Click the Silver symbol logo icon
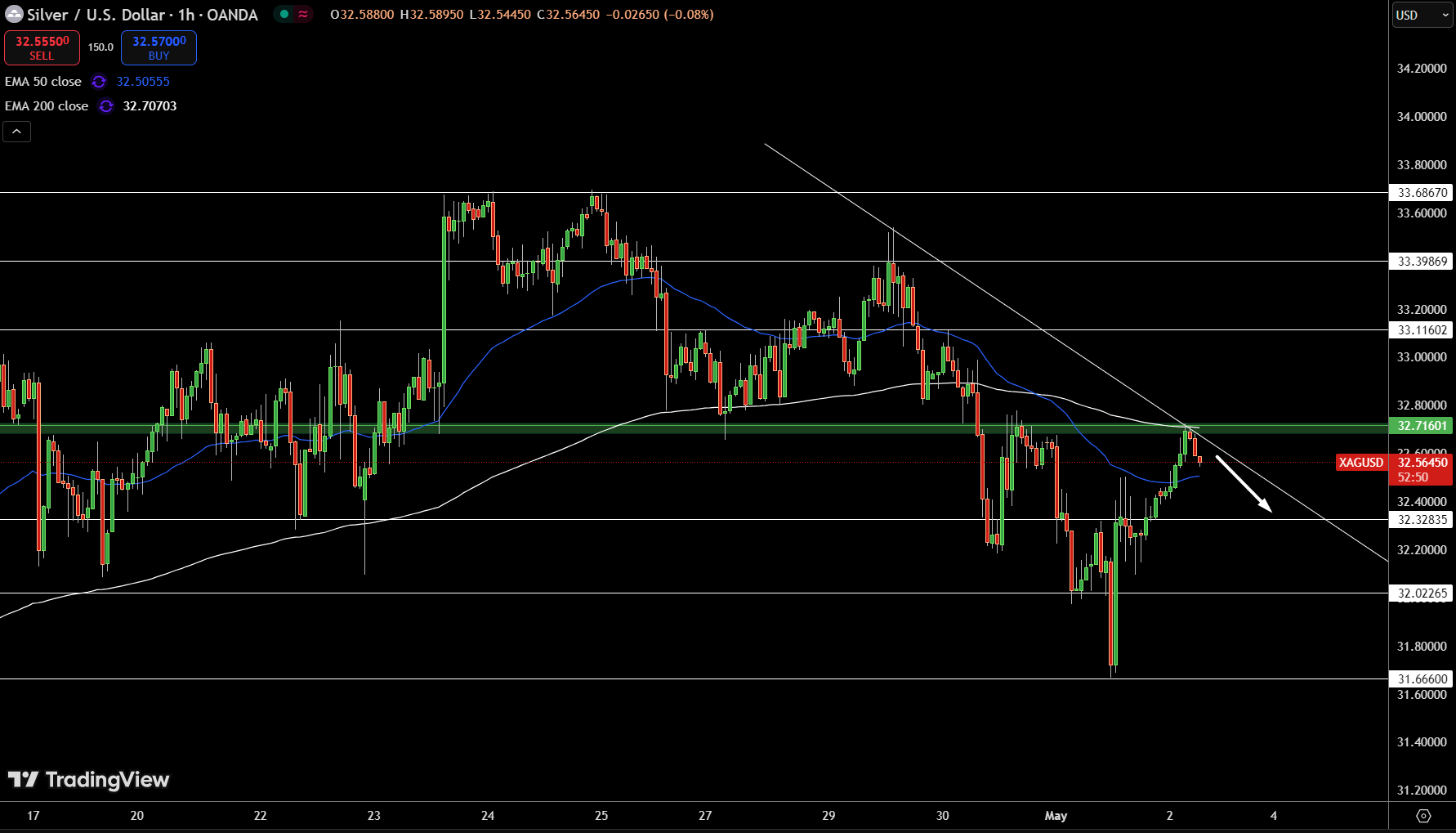The image size is (1456, 833). (x=14, y=14)
